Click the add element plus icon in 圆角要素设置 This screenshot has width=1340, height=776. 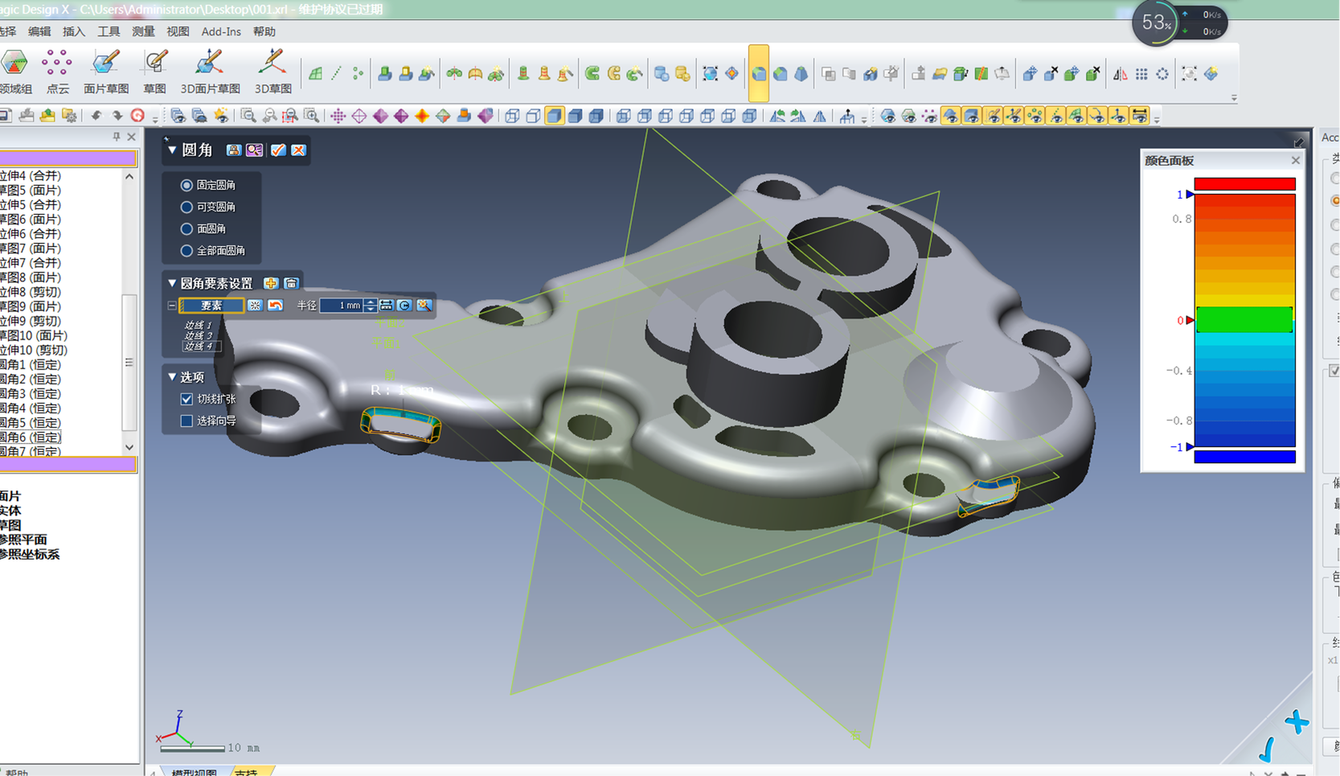(x=271, y=283)
